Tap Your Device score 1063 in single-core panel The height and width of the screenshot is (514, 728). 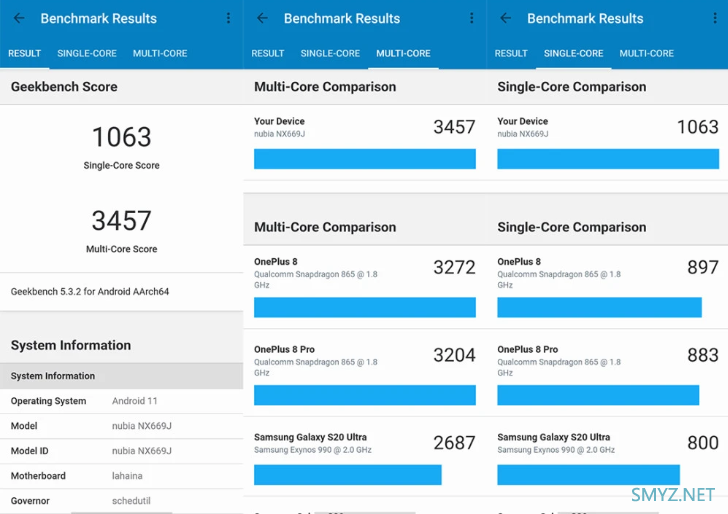[697, 127]
